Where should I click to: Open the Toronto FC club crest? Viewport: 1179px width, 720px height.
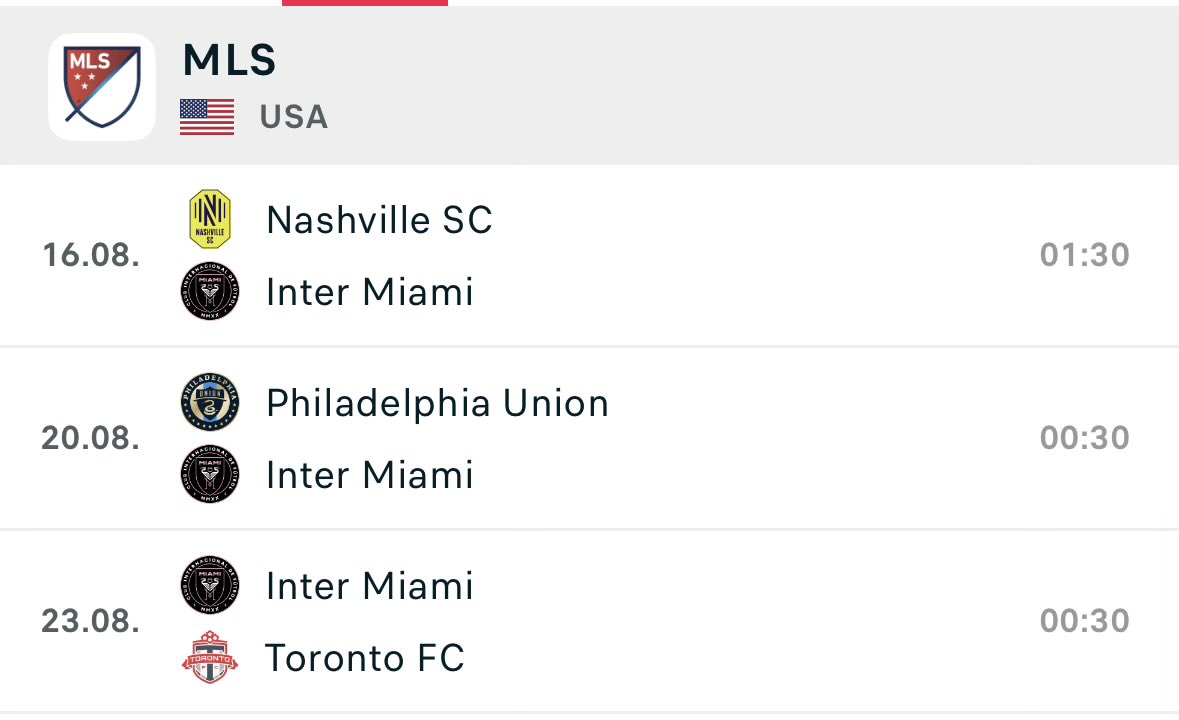pos(210,657)
